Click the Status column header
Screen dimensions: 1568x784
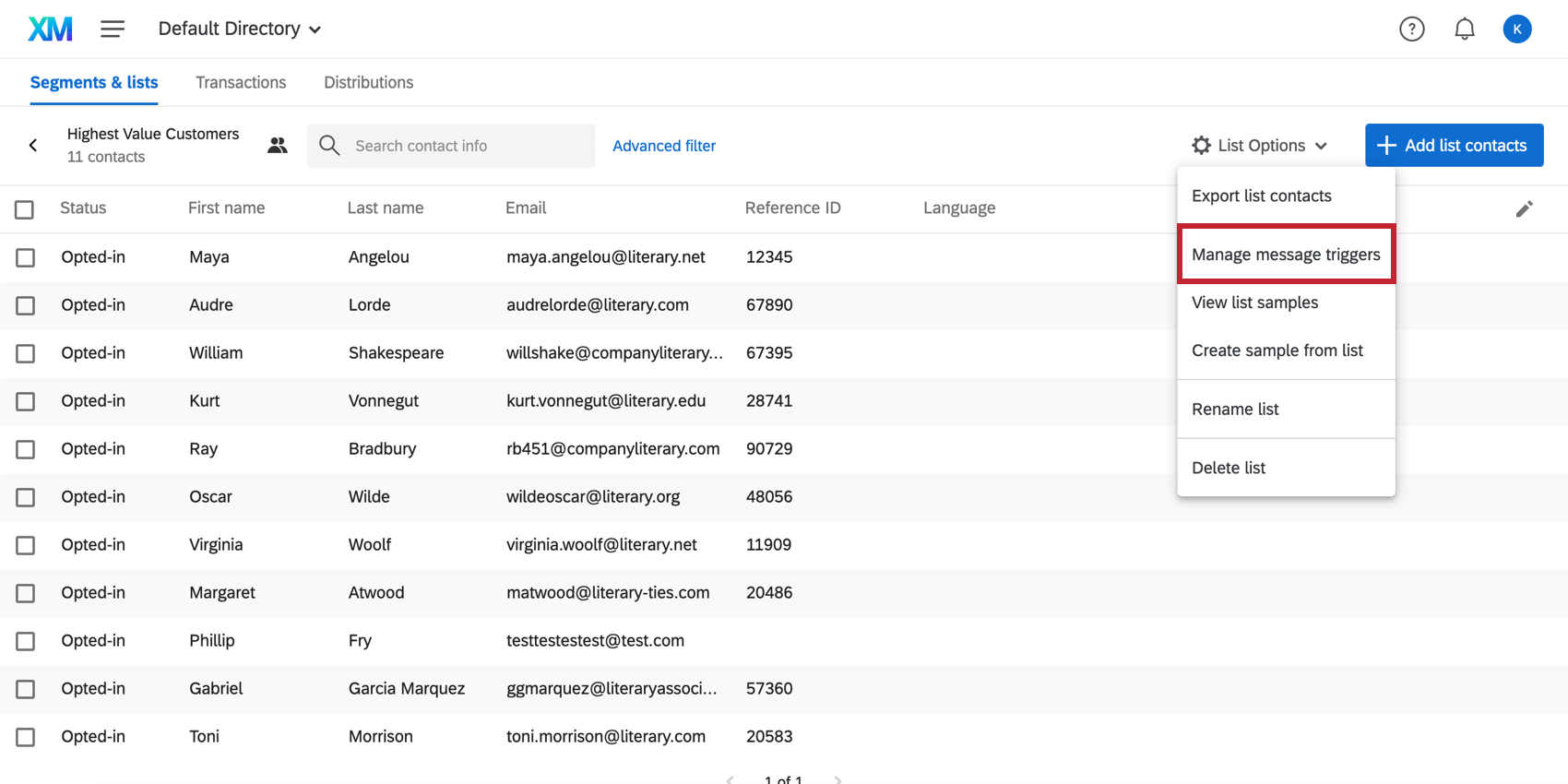(x=83, y=208)
